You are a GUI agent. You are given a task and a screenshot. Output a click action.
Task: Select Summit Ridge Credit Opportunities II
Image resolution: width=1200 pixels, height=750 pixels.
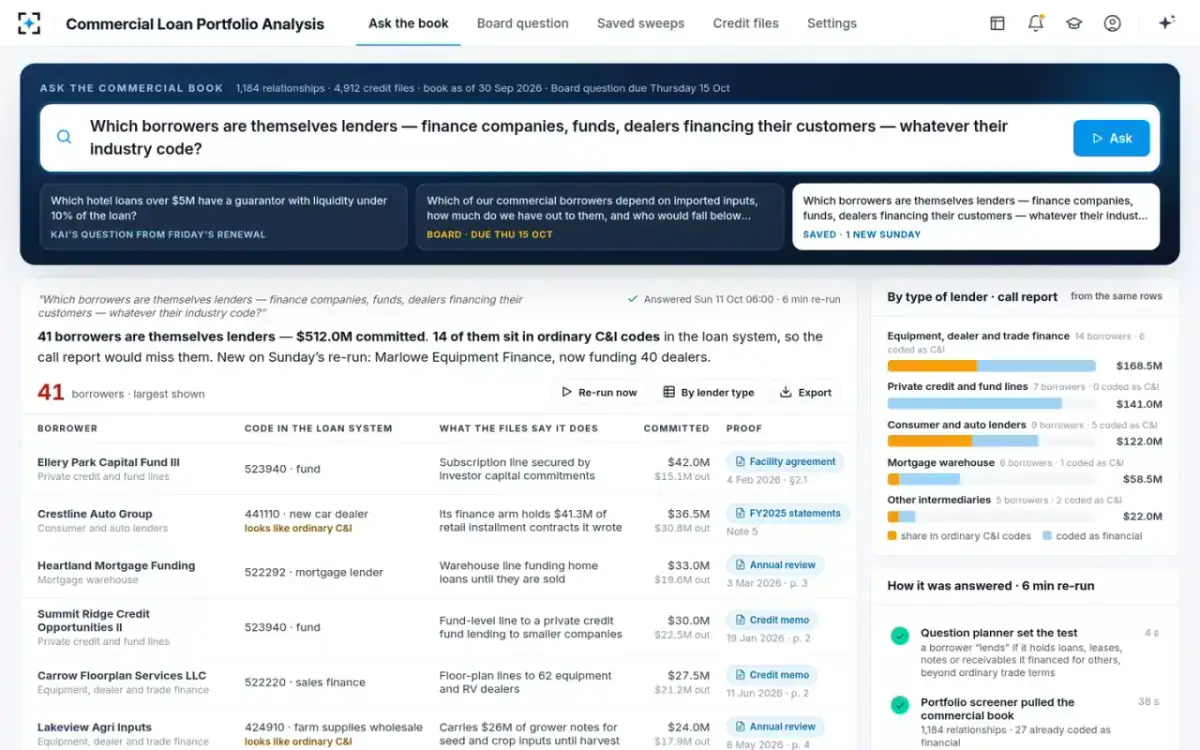click(x=93, y=621)
